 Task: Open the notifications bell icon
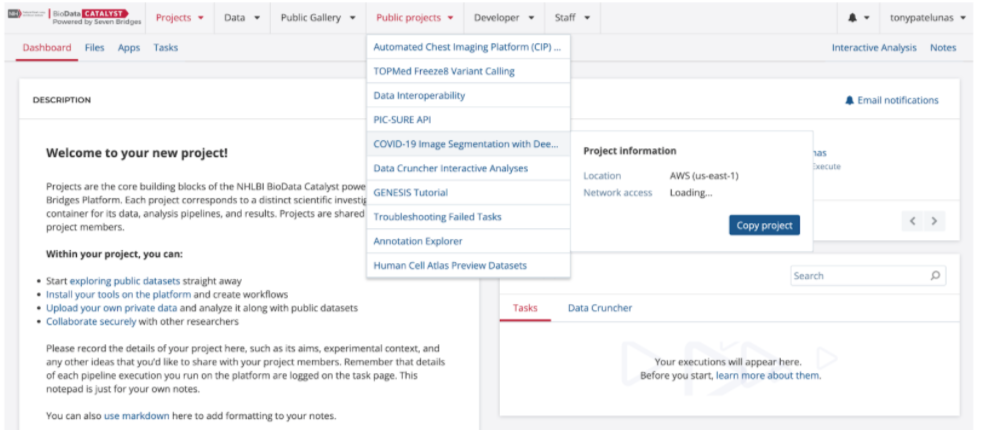852,18
